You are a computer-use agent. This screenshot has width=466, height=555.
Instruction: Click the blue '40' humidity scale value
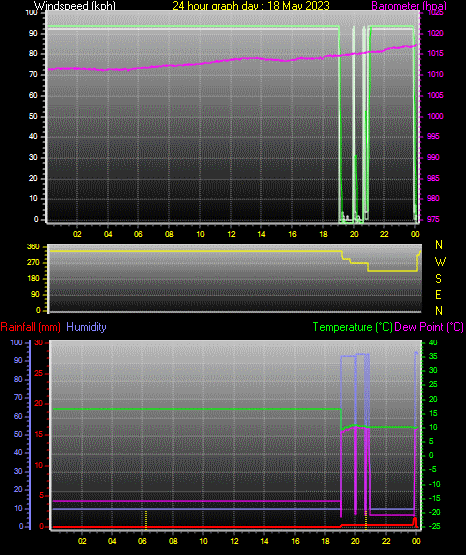tap(18, 452)
